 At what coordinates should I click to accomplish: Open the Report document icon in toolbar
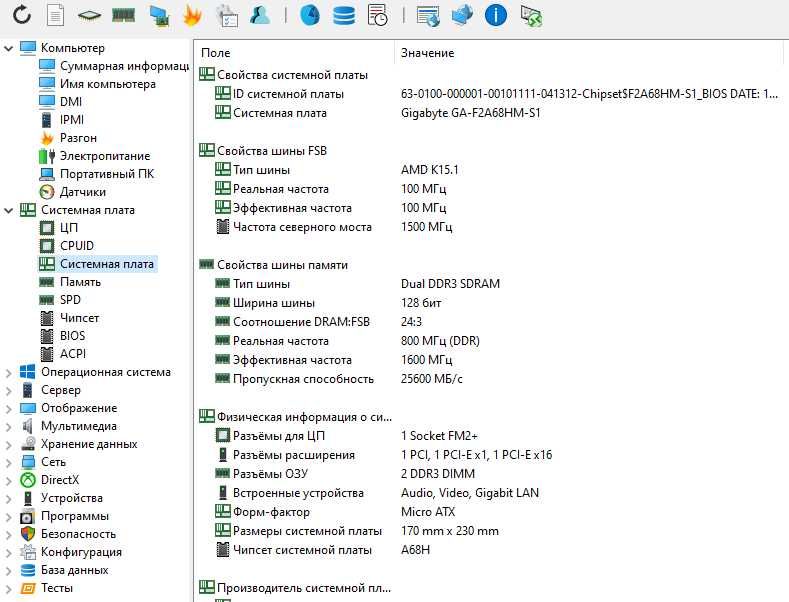coord(55,15)
